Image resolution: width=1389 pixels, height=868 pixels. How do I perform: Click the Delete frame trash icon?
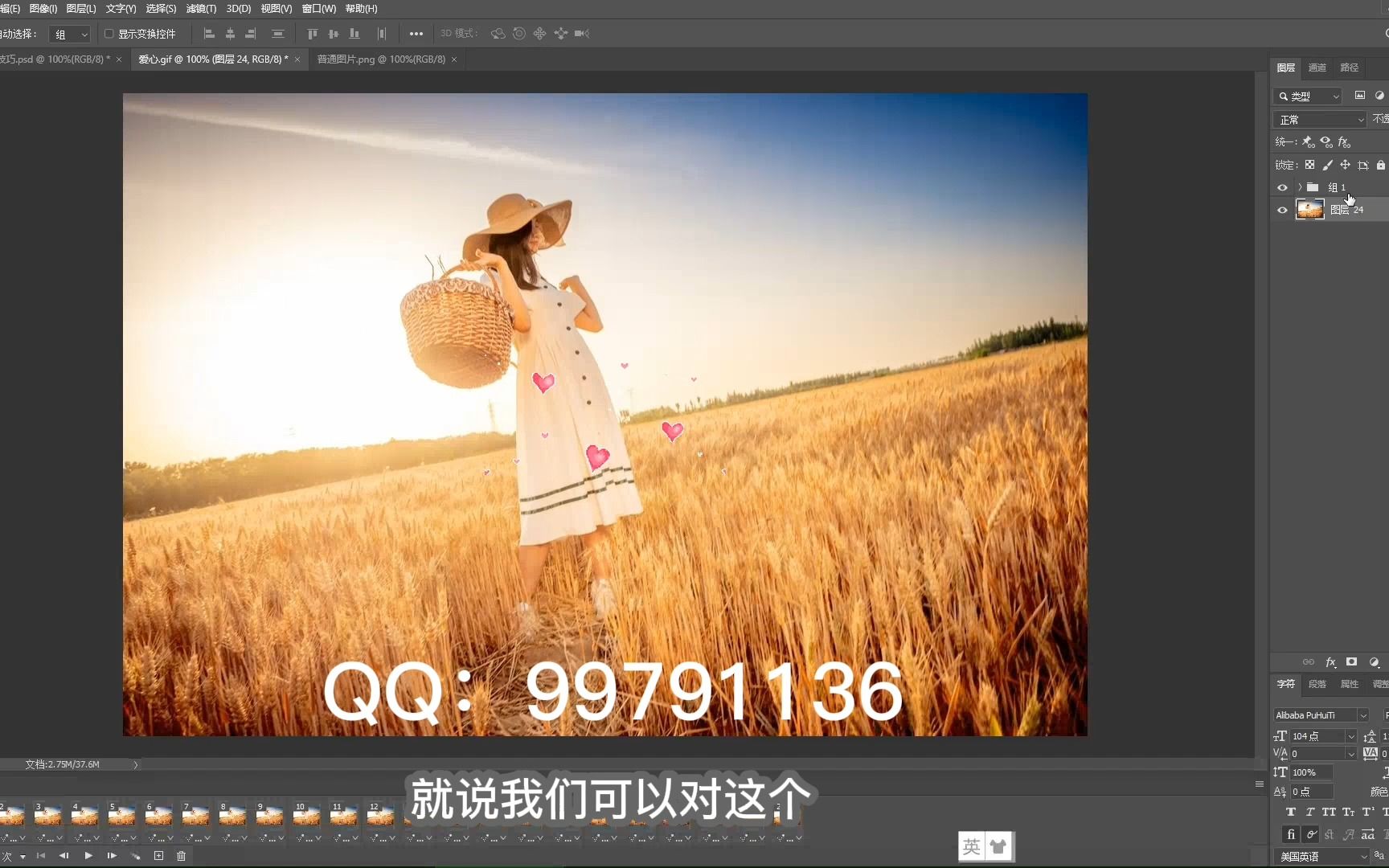(181, 856)
